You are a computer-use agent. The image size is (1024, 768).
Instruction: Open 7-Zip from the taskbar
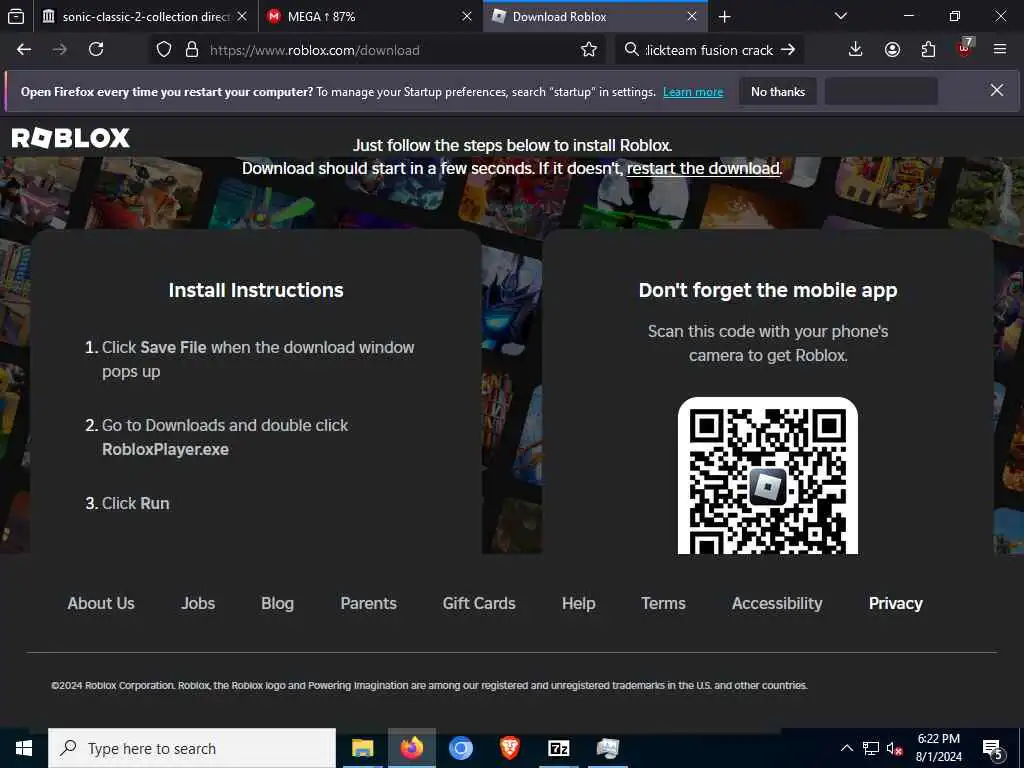click(x=558, y=748)
